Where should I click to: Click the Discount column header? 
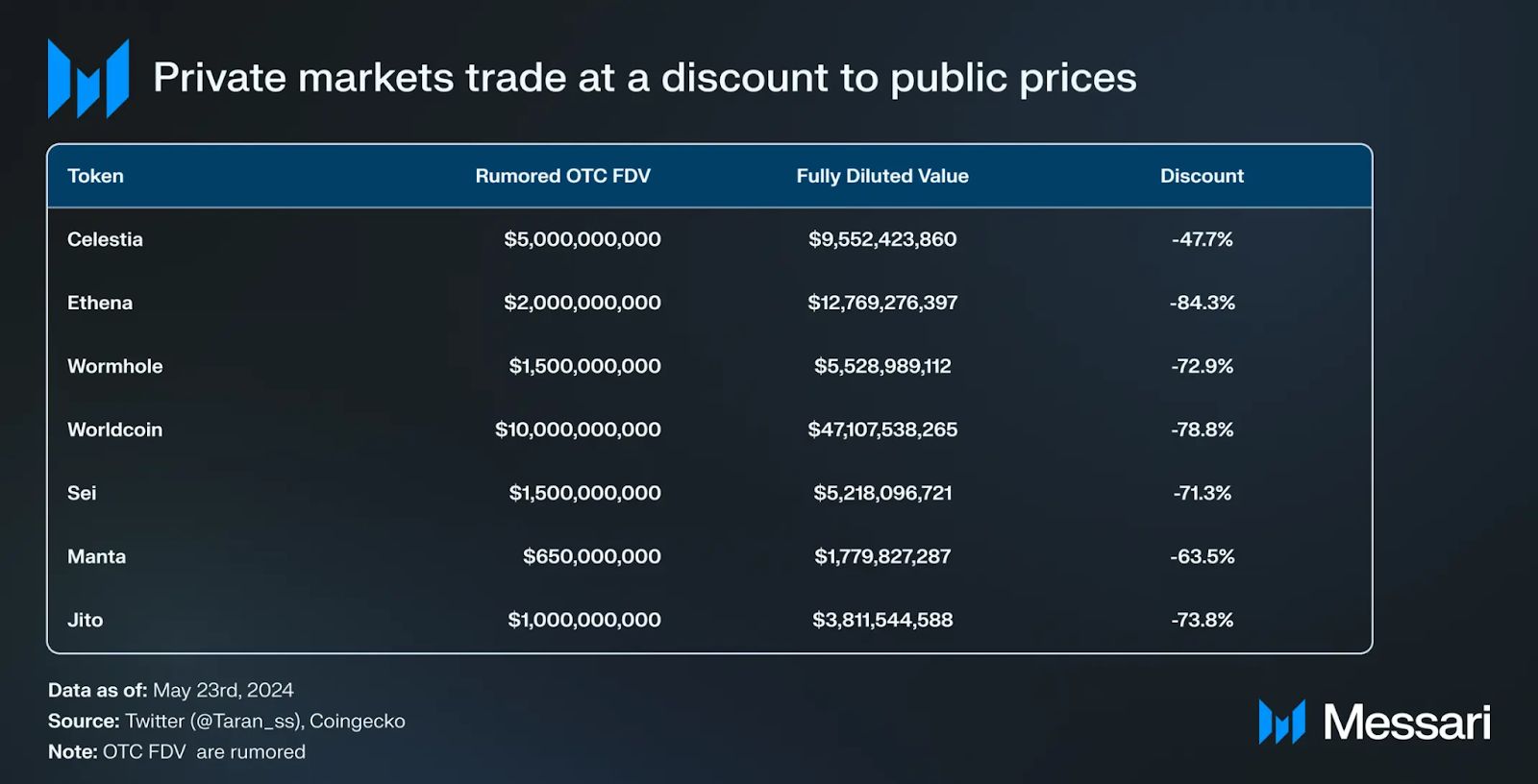click(1202, 176)
